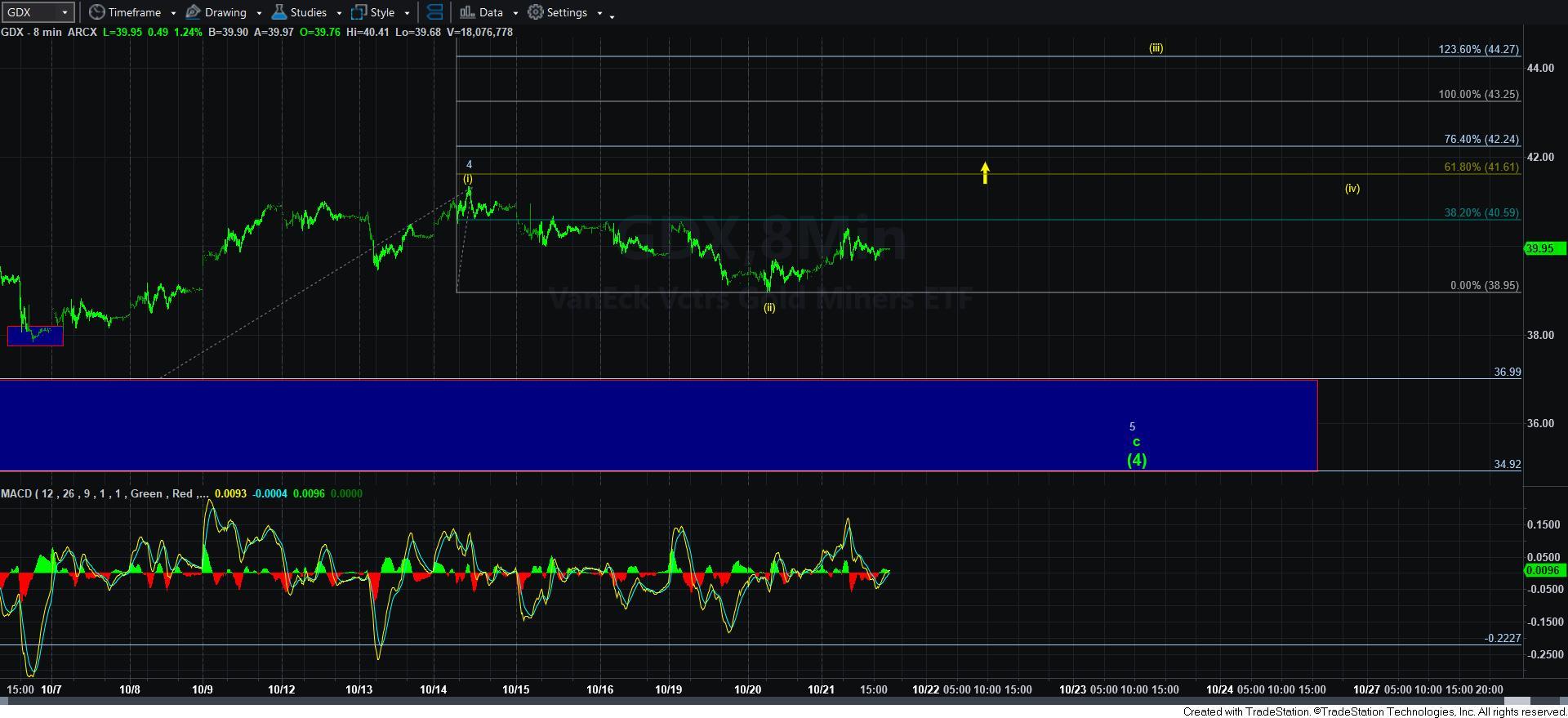Expand the Data dropdown arrow
This screenshot has width=1568, height=718.
[515, 13]
